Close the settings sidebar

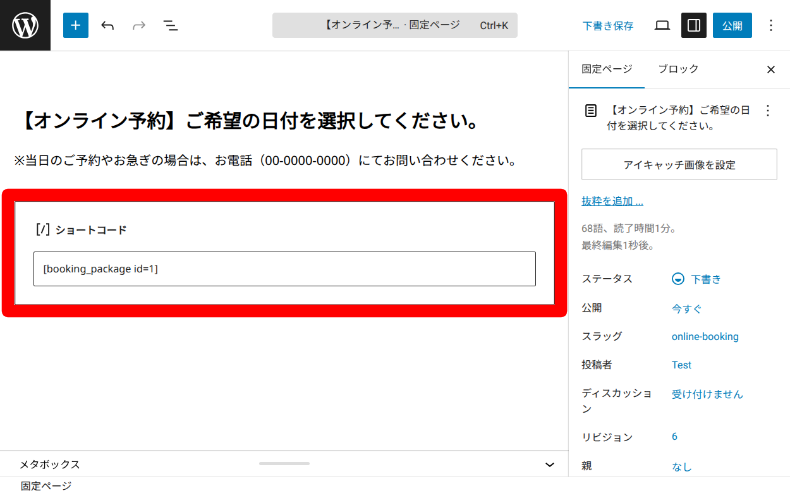pos(771,70)
